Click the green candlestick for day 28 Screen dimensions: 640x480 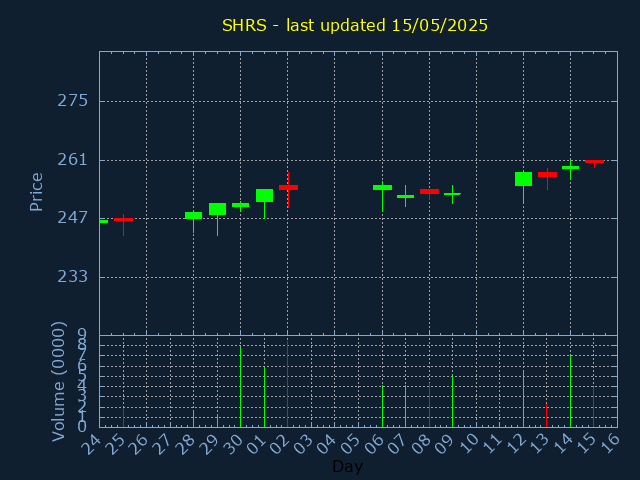click(193, 216)
